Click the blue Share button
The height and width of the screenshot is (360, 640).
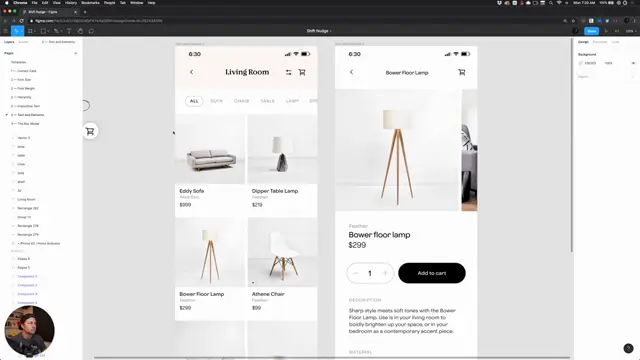click(x=591, y=31)
